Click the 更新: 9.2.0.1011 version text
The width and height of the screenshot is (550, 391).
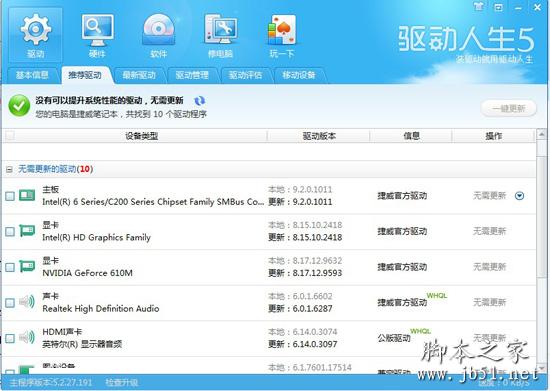click(300, 202)
